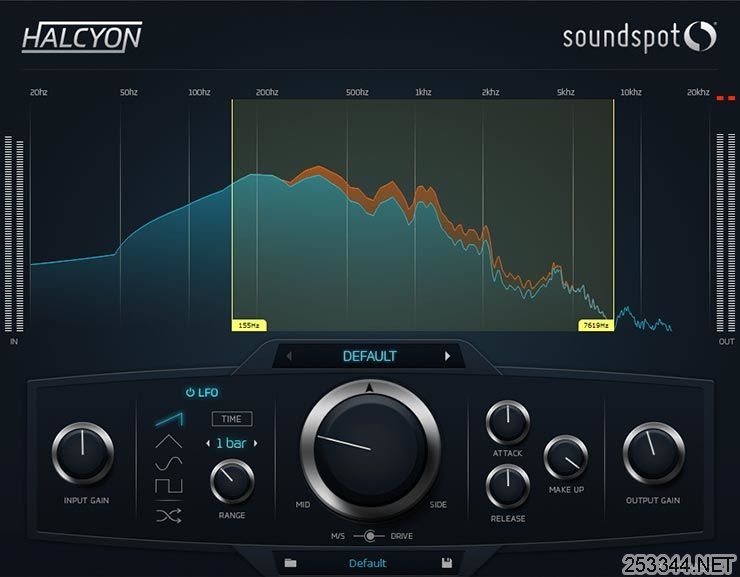The image size is (740, 577).
Task: Toggle the M/S DRIVE switch
Action: click(370, 536)
